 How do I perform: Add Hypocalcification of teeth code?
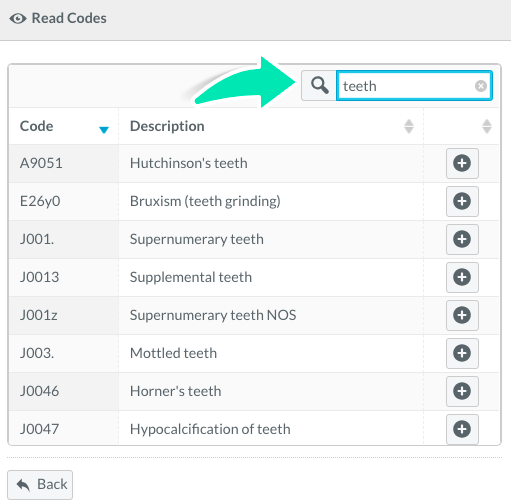click(462, 429)
